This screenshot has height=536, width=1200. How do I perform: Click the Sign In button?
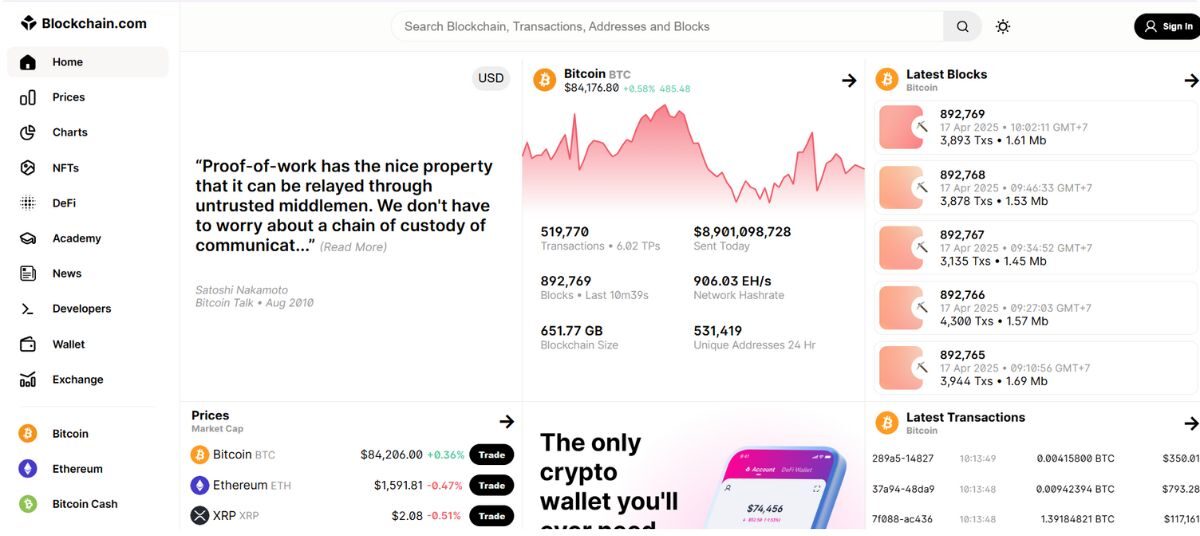pos(1168,27)
